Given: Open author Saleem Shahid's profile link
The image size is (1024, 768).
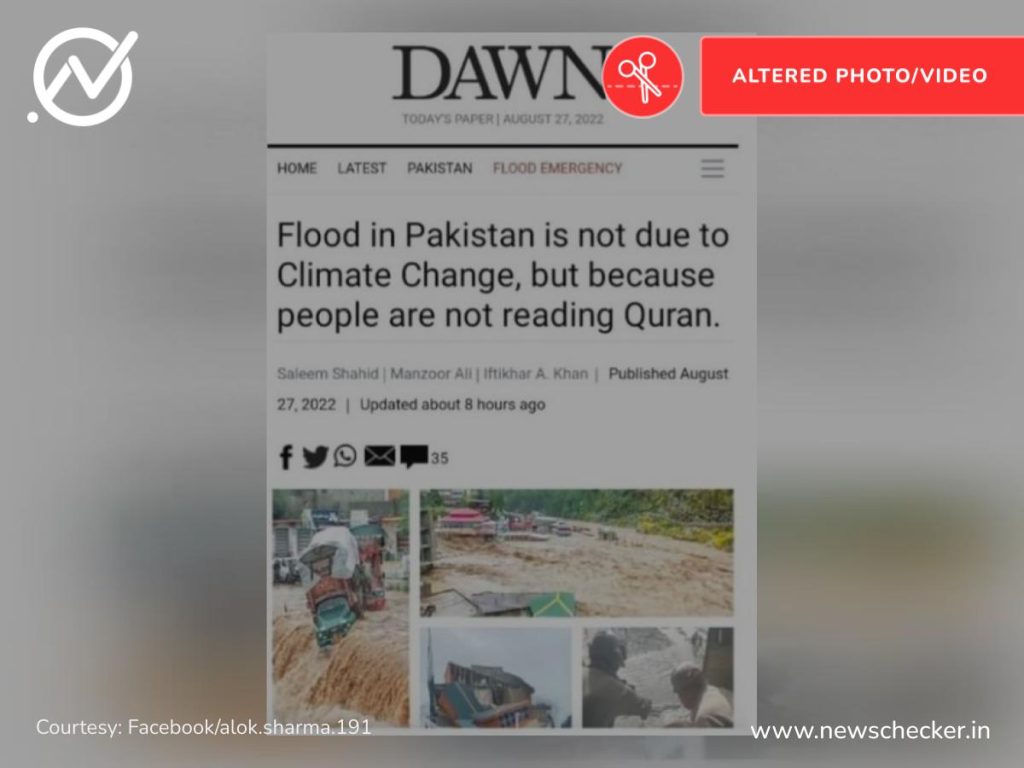Looking at the screenshot, I should 328,374.
